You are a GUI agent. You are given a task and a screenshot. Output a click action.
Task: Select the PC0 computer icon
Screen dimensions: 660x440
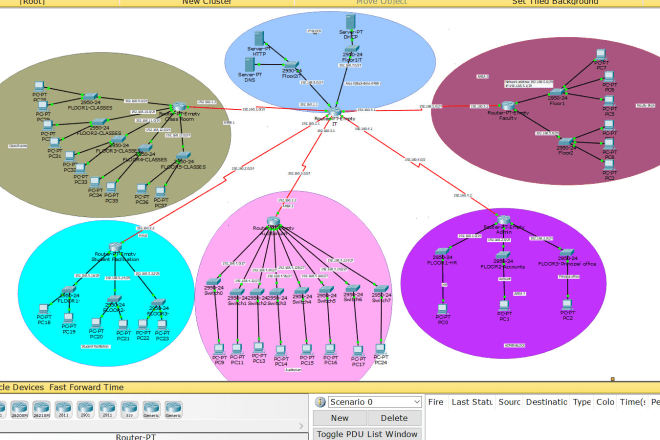[442, 309]
